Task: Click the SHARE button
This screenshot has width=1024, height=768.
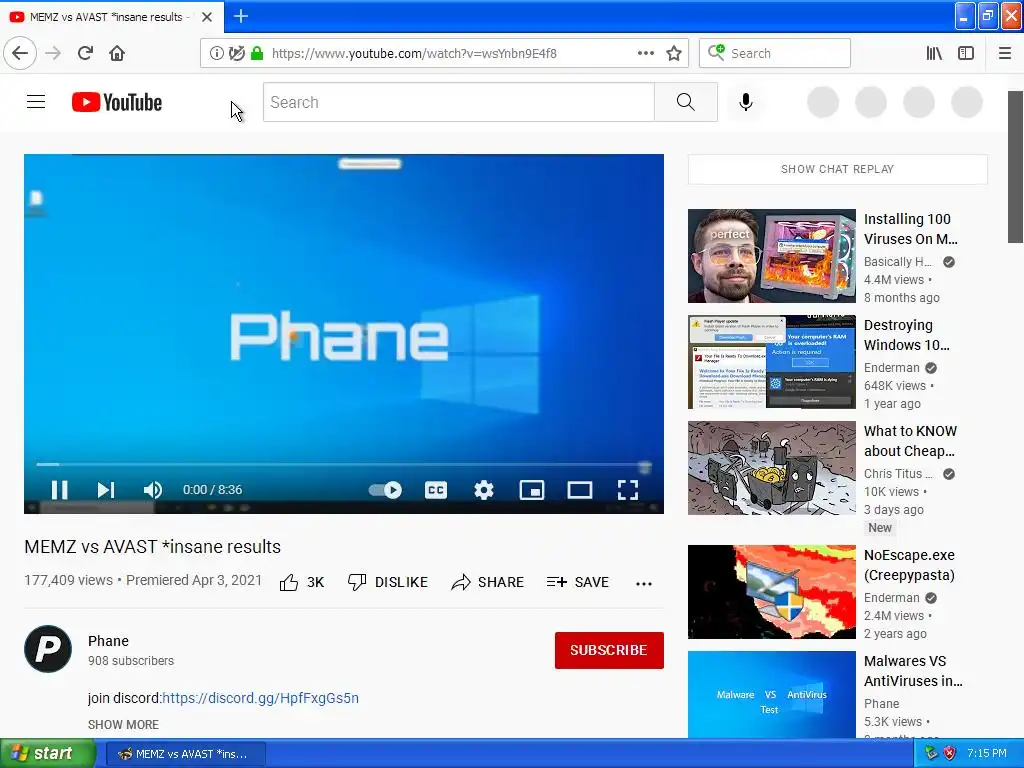Action: point(487,582)
